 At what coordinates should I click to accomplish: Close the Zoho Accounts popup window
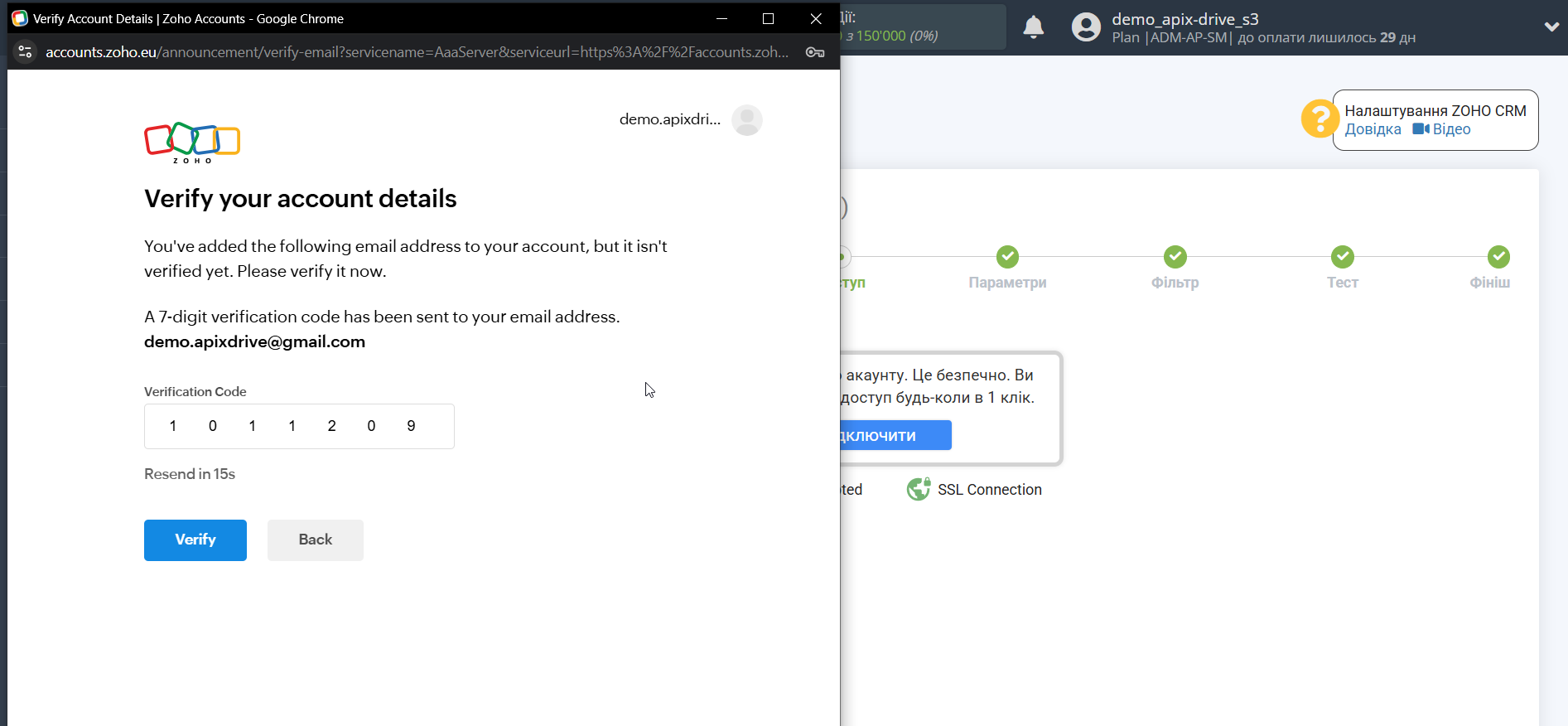(x=816, y=18)
